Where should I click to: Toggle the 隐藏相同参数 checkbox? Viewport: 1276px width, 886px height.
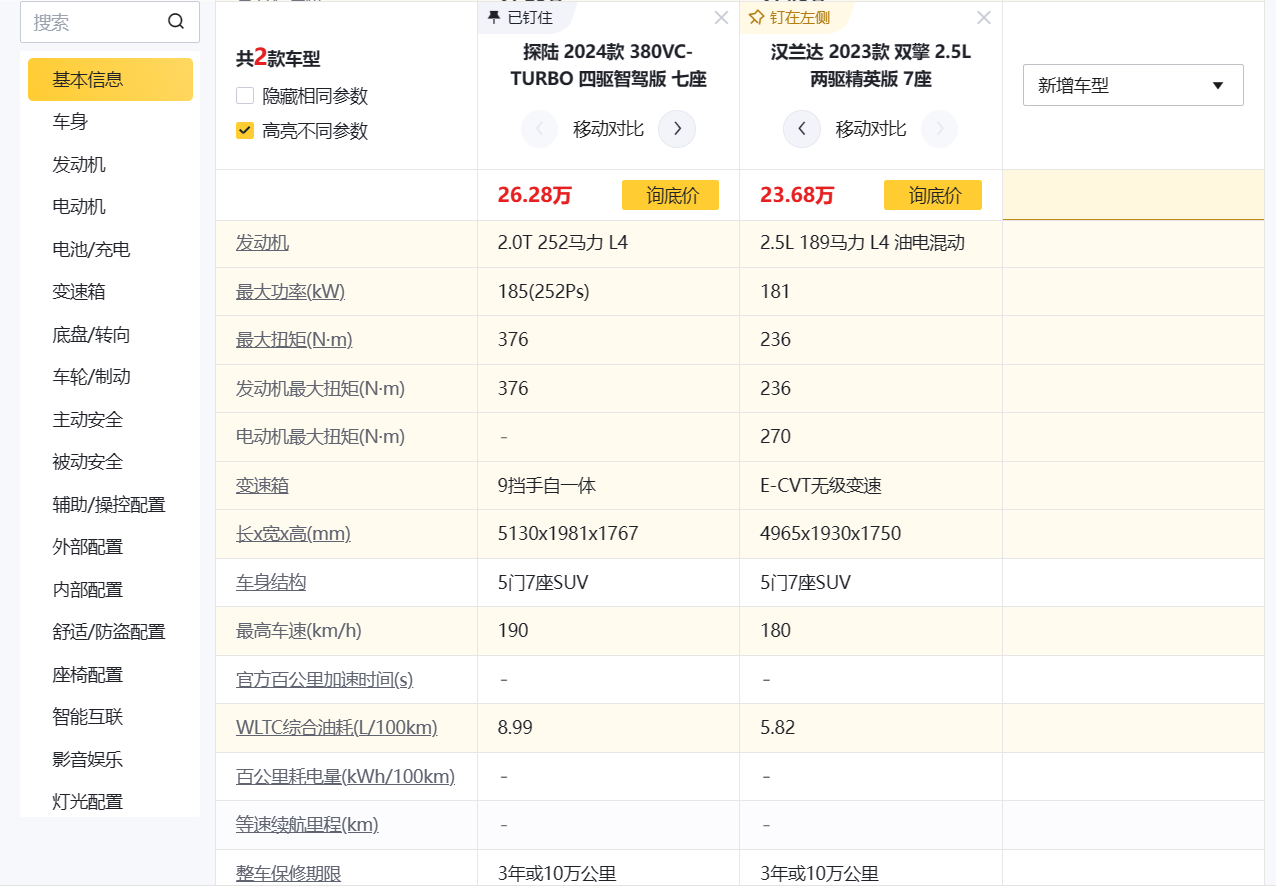(245, 96)
